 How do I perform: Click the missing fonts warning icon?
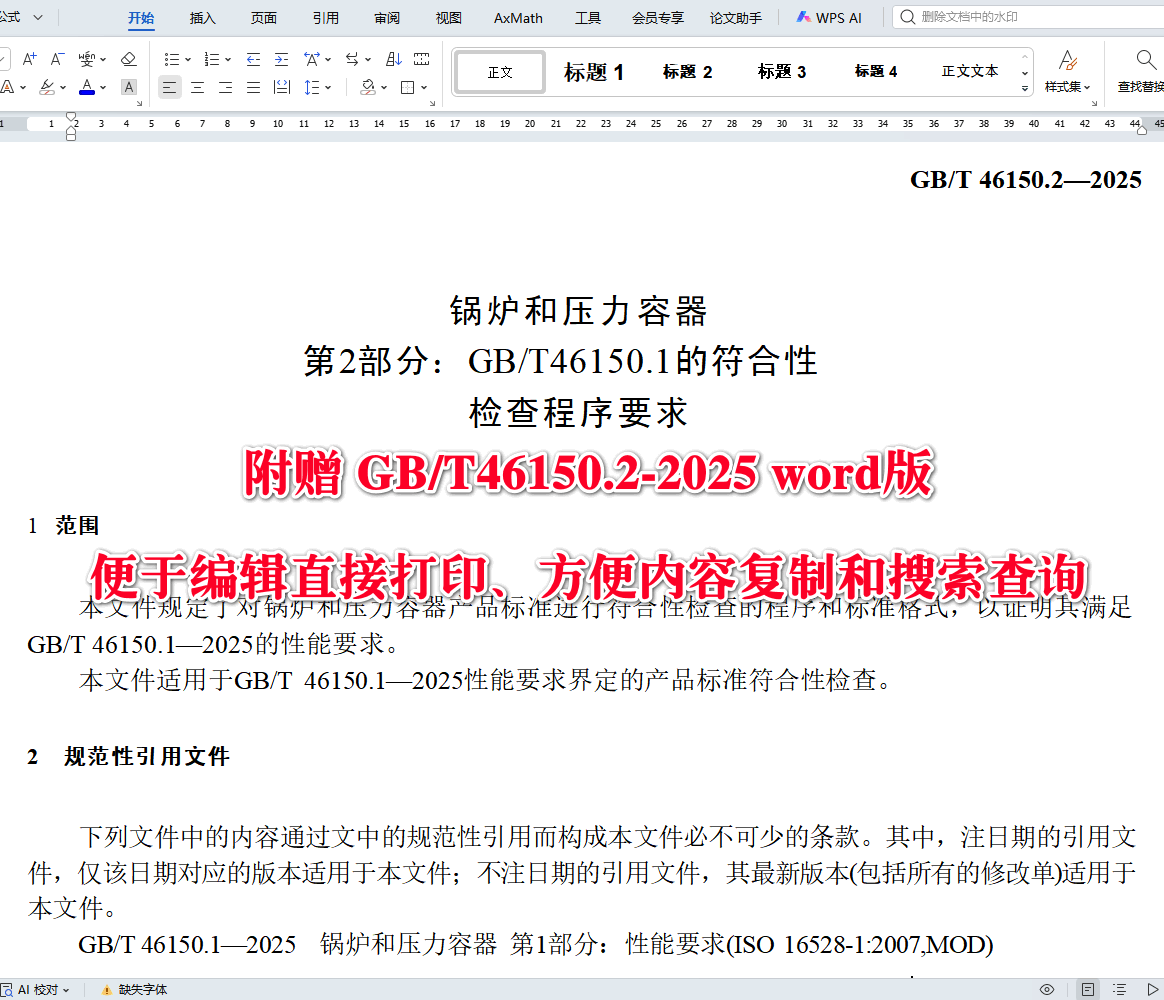[107, 990]
